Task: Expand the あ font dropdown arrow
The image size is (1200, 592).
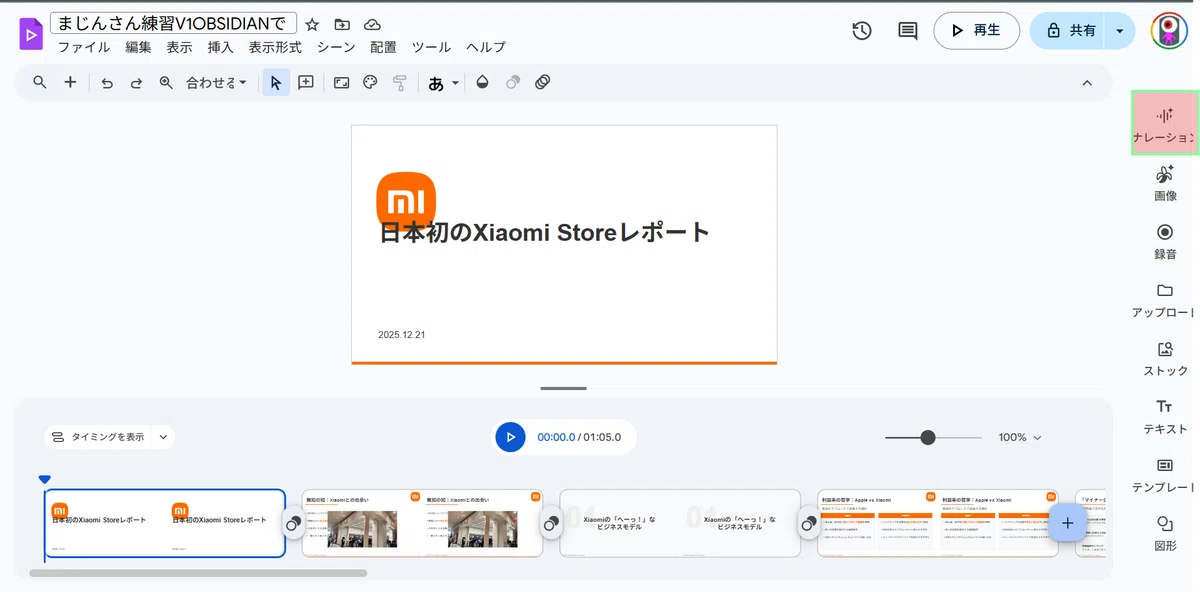Action: (455, 83)
